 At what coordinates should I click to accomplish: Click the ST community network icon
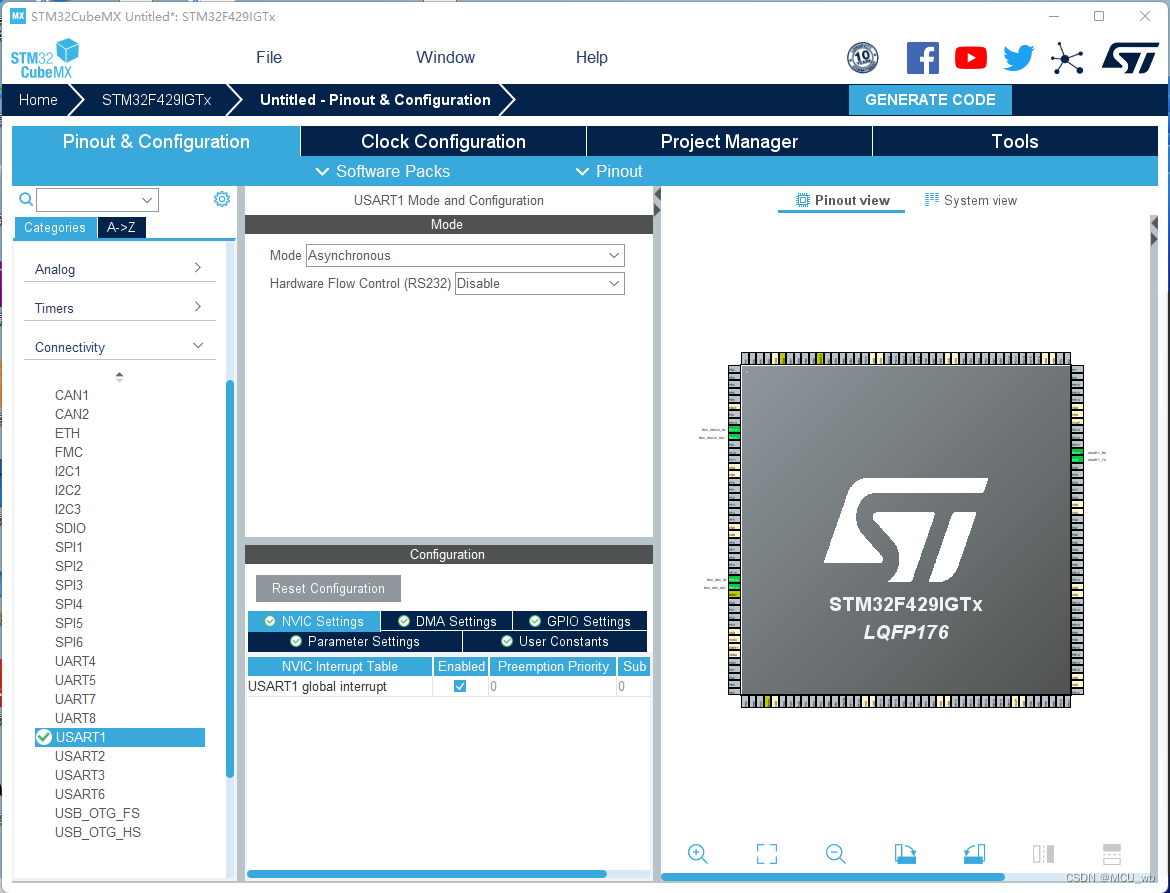coord(1067,57)
